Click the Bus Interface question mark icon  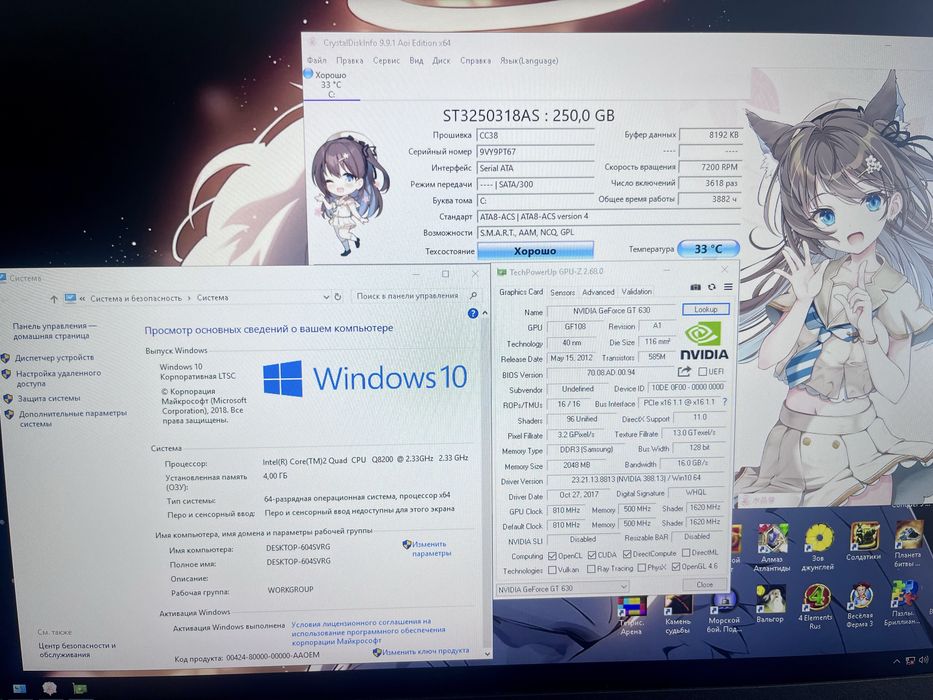pyautogui.click(x=724, y=402)
